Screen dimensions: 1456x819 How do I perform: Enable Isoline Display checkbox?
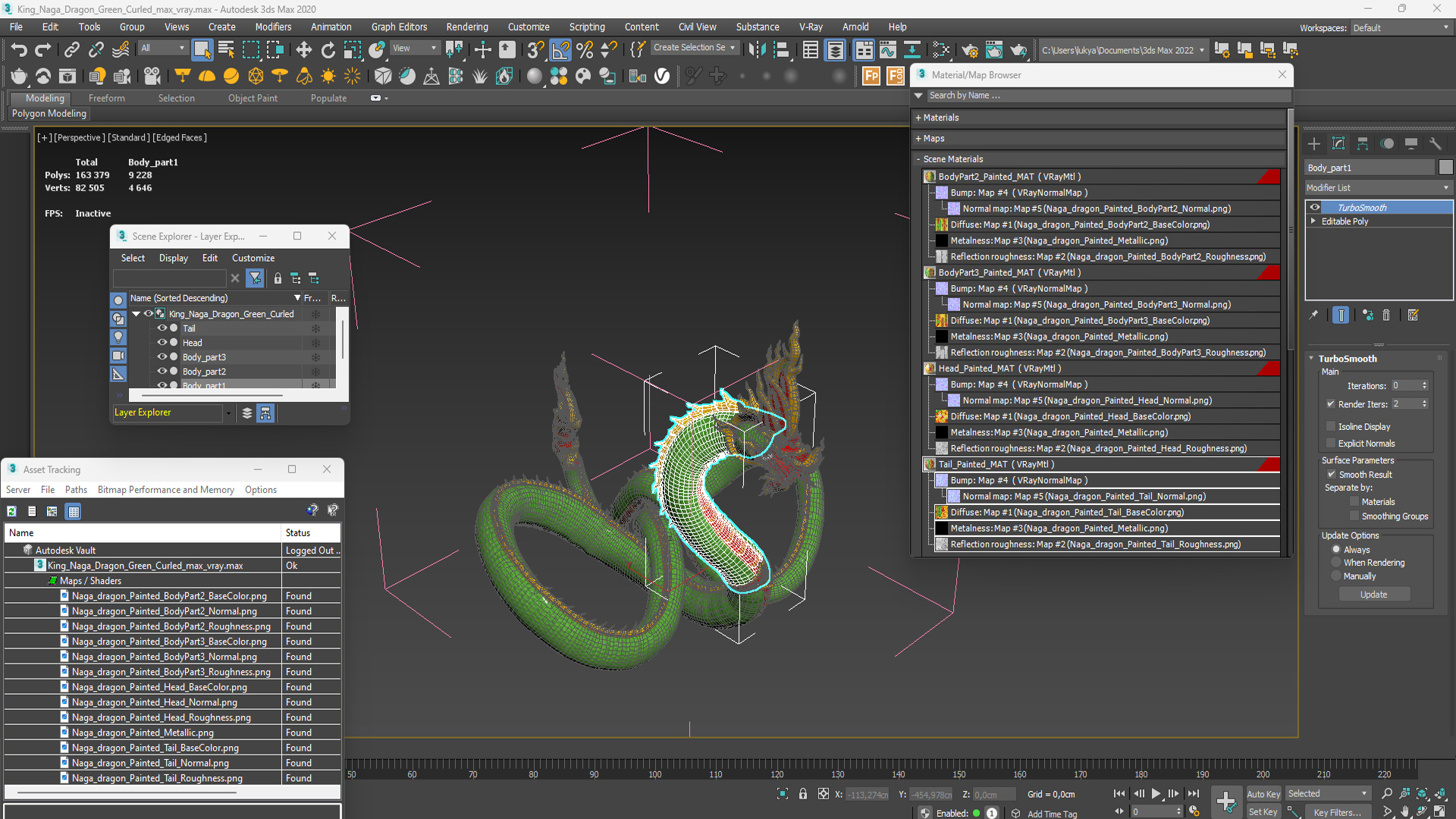[x=1331, y=426]
